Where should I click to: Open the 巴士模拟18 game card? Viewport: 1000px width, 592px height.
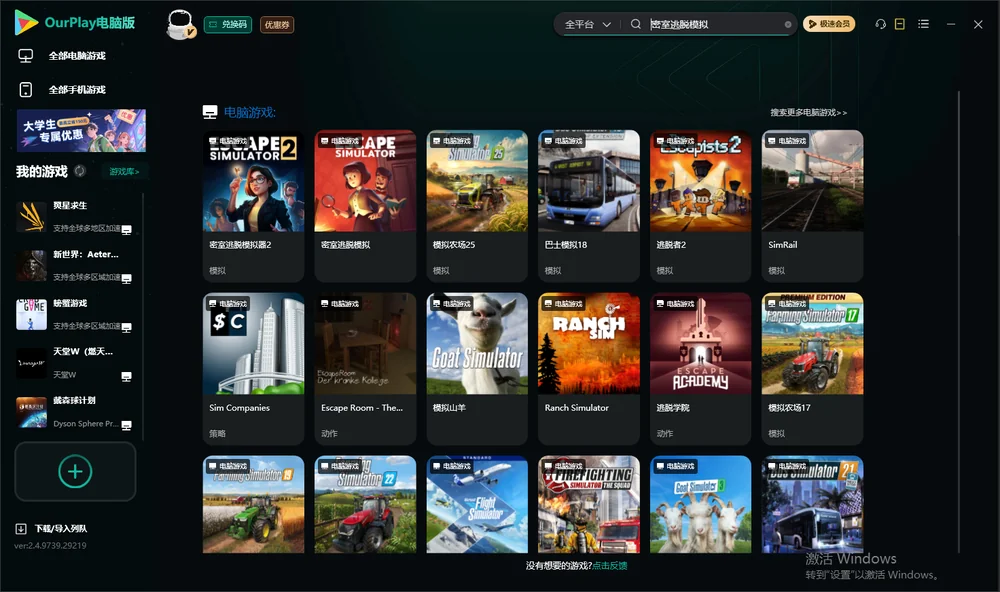pyautogui.click(x=589, y=205)
